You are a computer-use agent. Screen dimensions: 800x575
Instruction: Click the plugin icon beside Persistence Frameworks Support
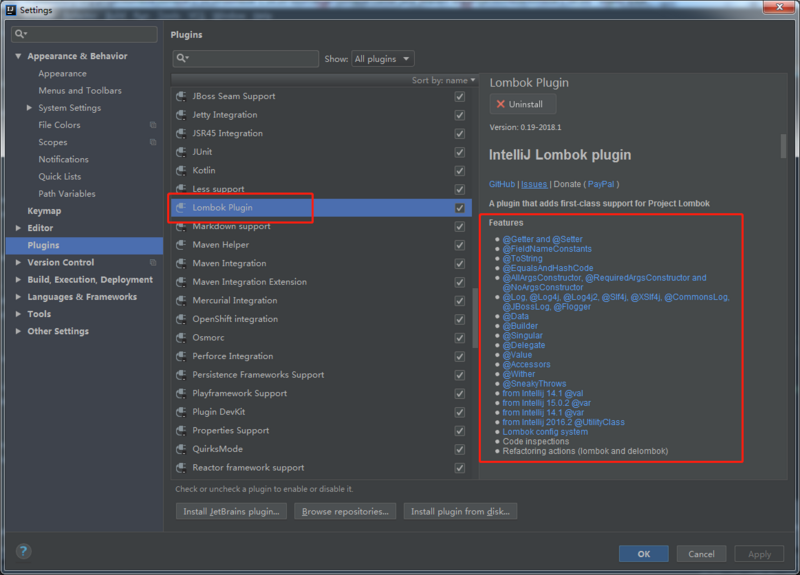181,375
